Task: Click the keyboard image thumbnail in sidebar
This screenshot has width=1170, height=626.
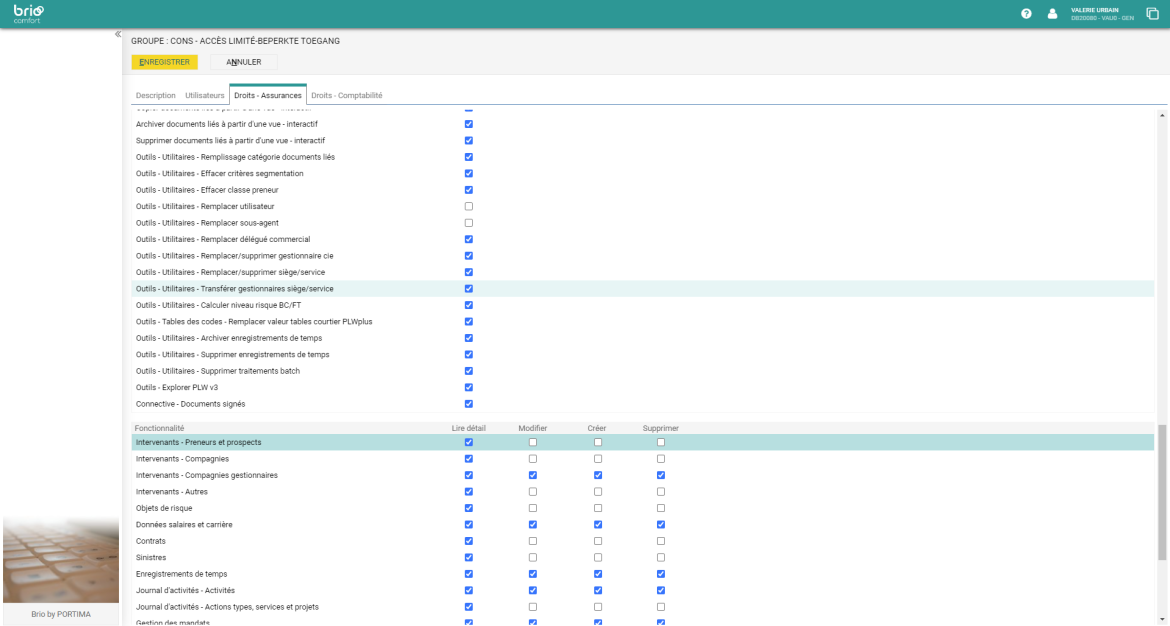Action: [60, 560]
